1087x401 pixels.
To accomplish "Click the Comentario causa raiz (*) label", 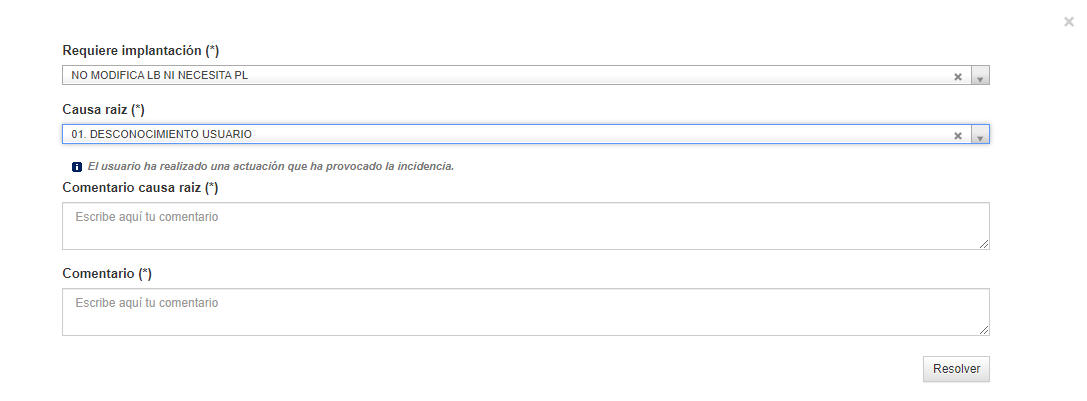I will click(x=140, y=187).
